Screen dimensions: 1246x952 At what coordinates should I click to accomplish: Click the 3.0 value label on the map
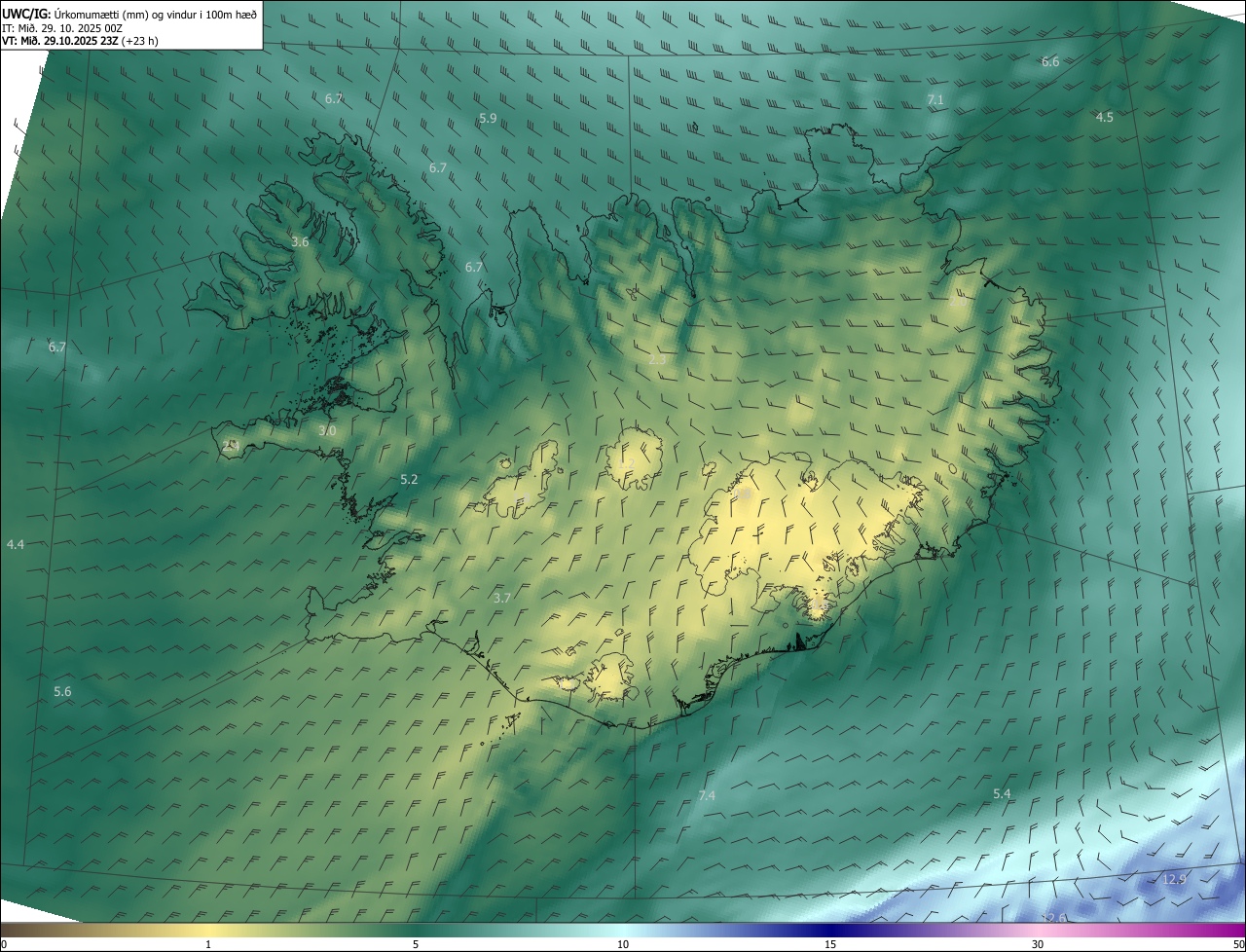pyautogui.click(x=327, y=431)
